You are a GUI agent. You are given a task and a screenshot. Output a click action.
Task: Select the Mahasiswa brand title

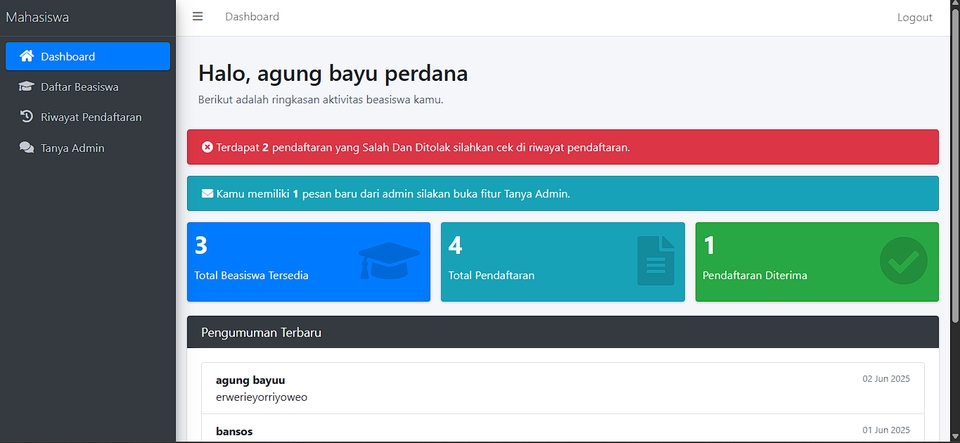pyautogui.click(x=37, y=17)
